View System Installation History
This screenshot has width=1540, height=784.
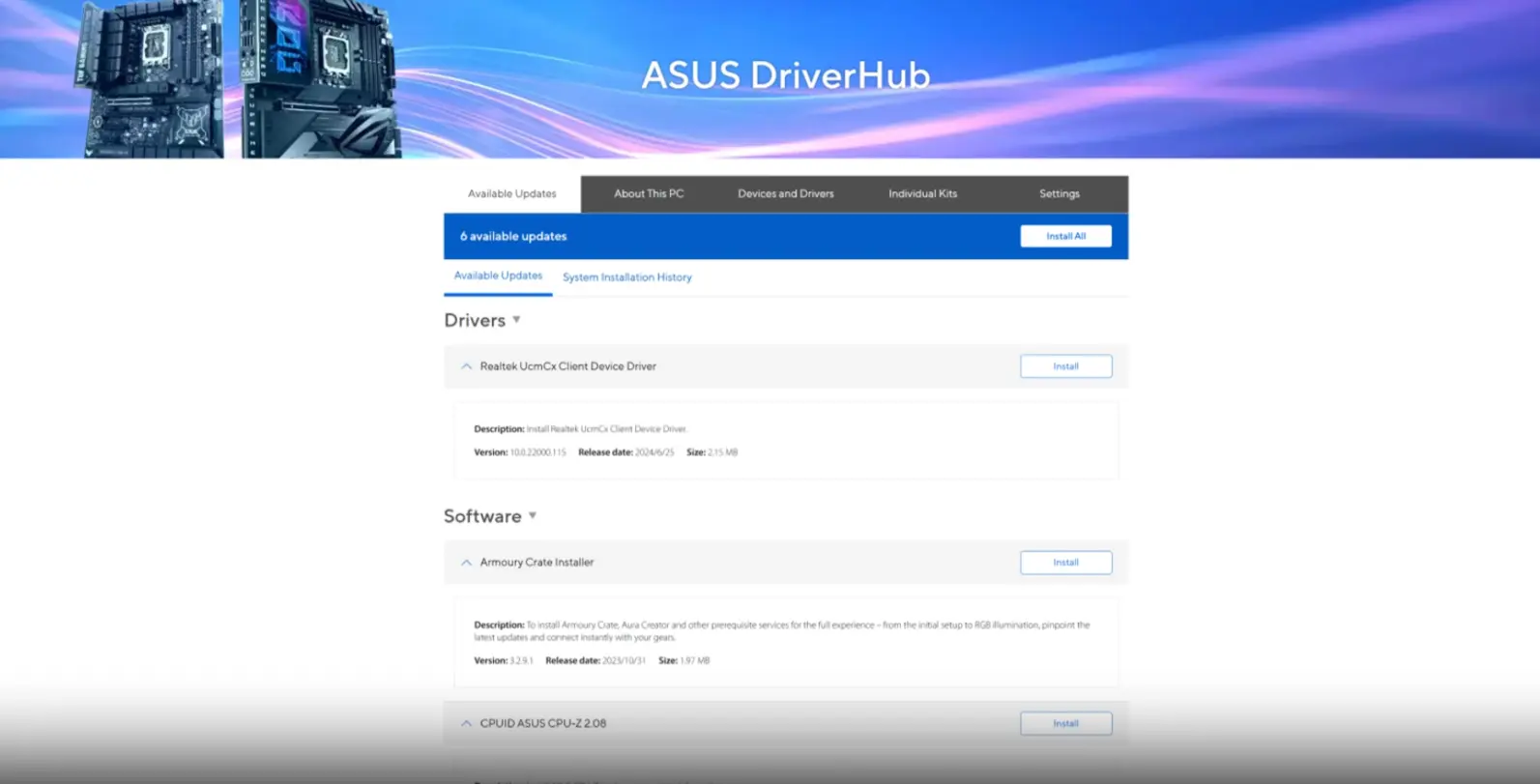click(x=627, y=277)
